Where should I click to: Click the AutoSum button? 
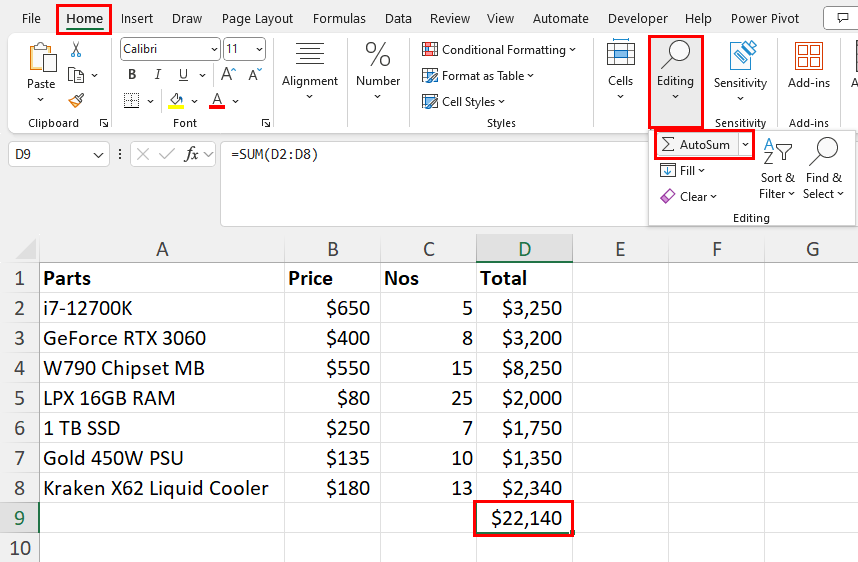point(697,144)
